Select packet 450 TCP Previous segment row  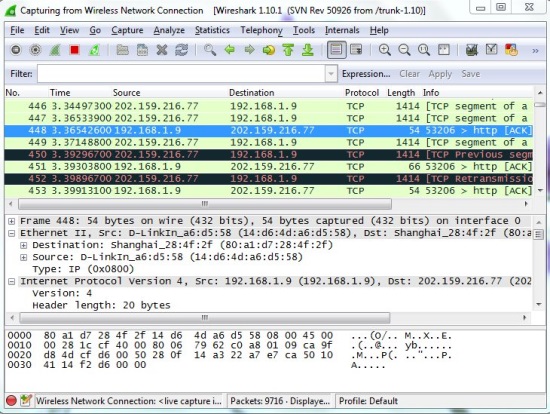pos(269,154)
